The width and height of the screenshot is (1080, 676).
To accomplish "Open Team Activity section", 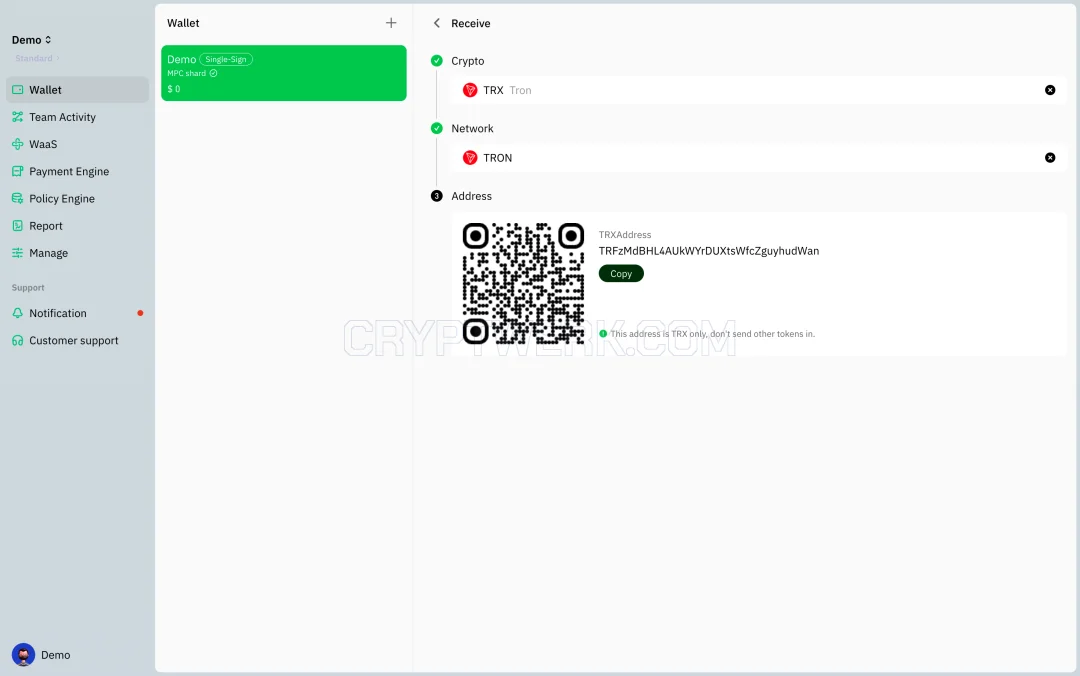I will click(x=77, y=117).
